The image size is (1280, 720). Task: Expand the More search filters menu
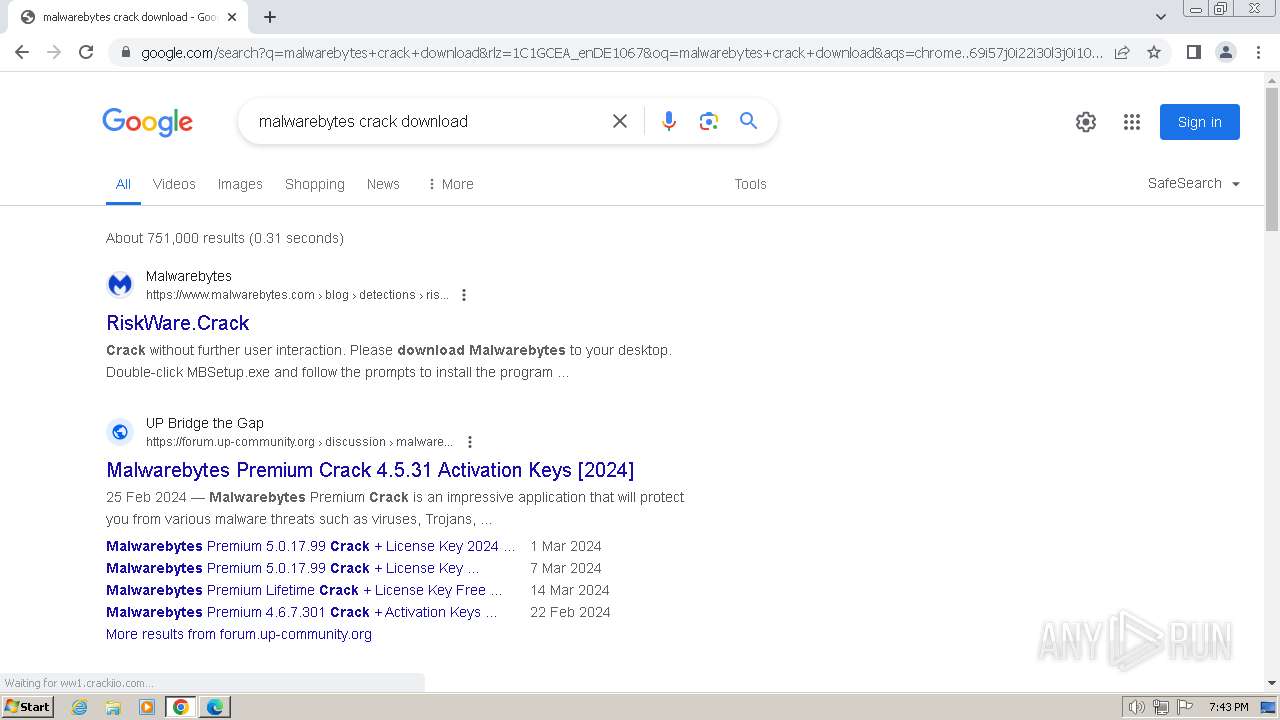[450, 184]
